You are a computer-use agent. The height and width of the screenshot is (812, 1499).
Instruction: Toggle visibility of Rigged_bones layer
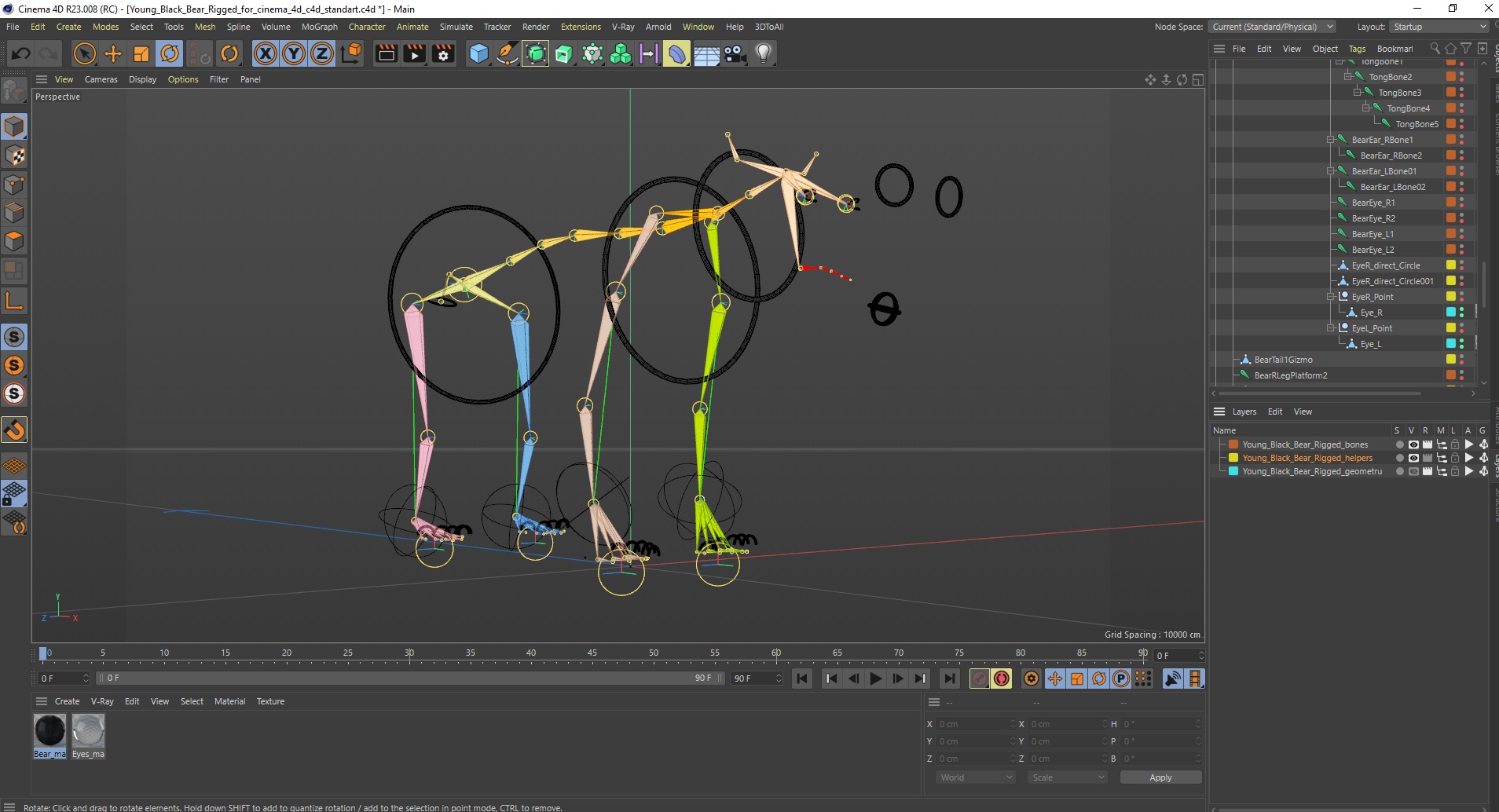pyautogui.click(x=1413, y=444)
